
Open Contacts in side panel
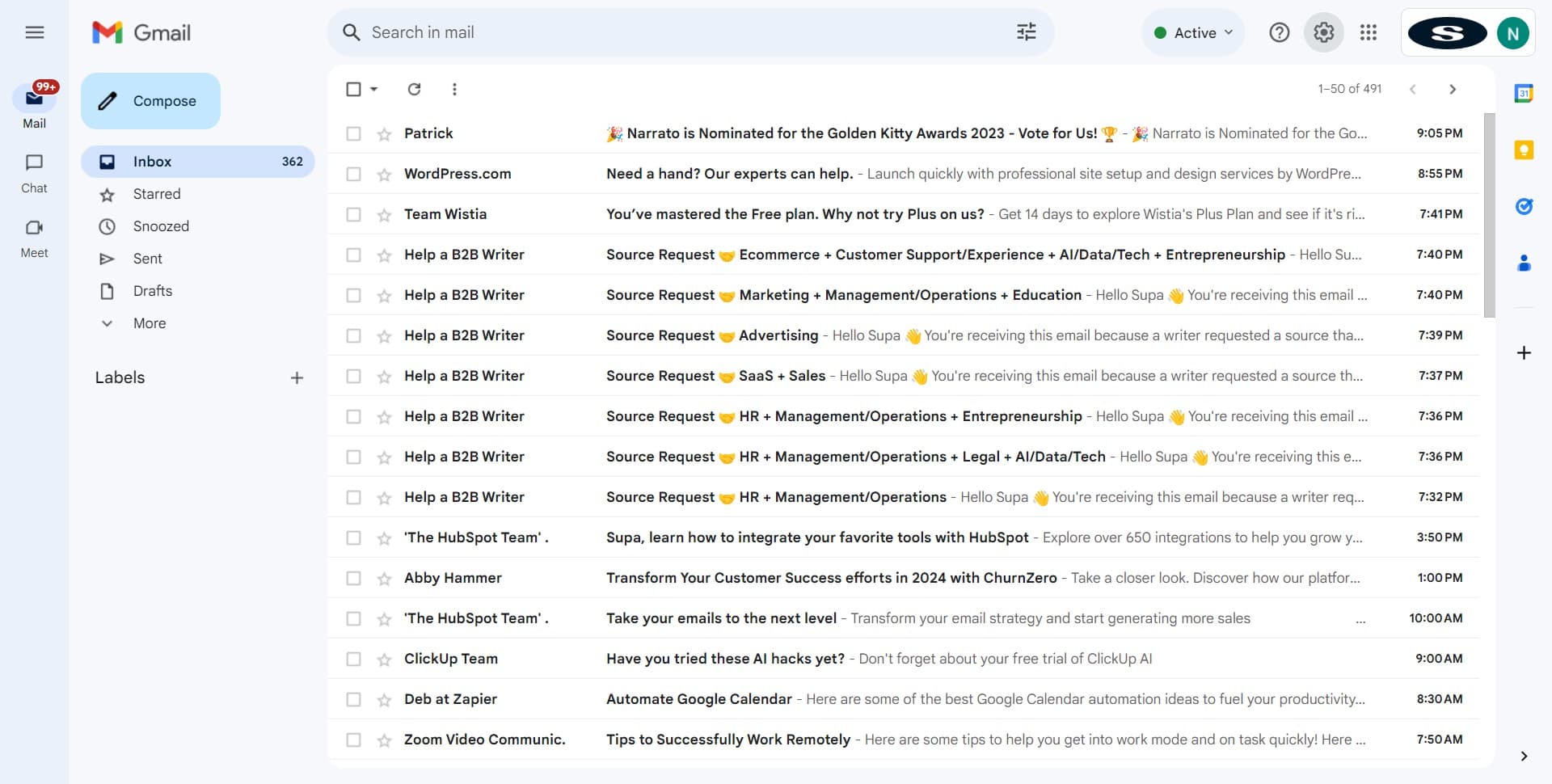click(1524, 263)
